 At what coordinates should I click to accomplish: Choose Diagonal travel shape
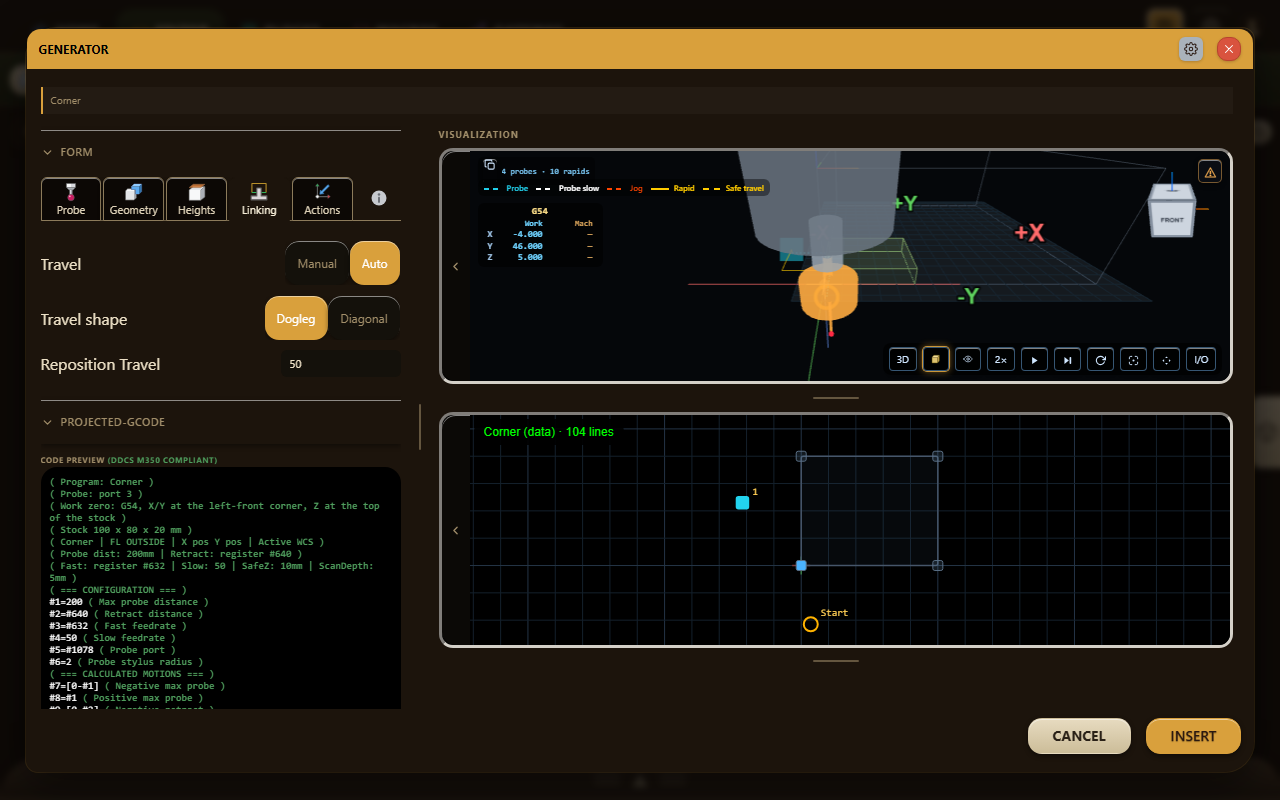click(x=364, y=319)
